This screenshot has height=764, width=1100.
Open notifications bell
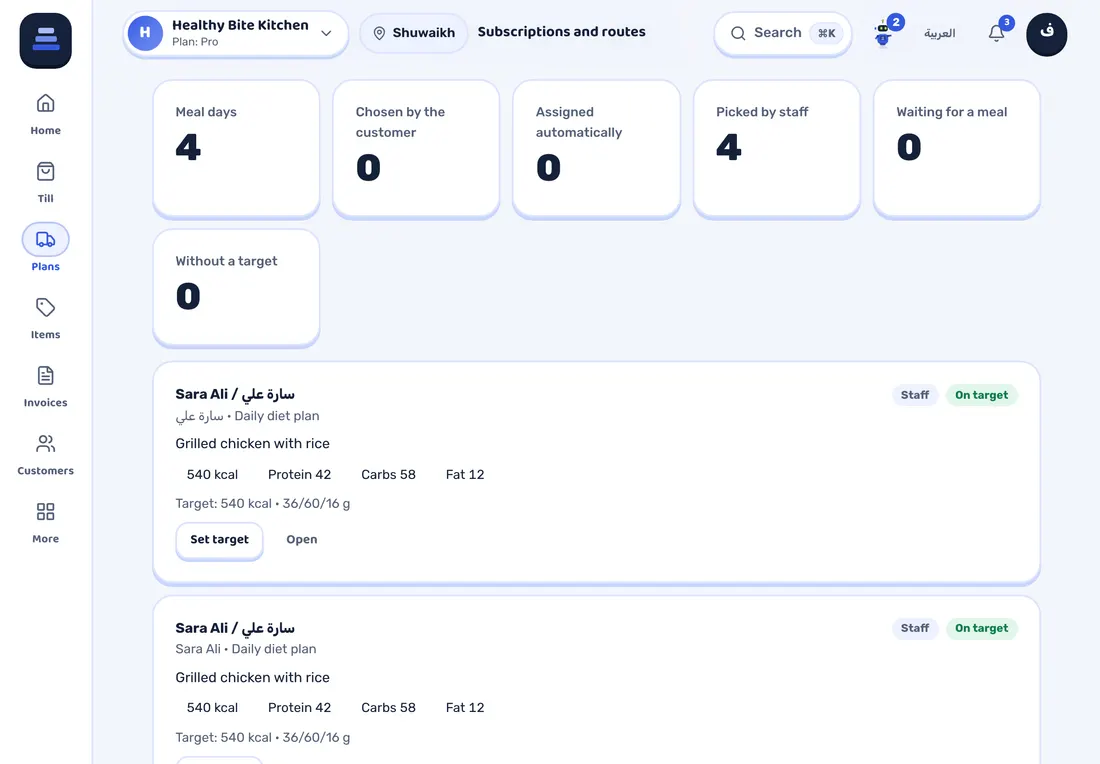point(996,33)
